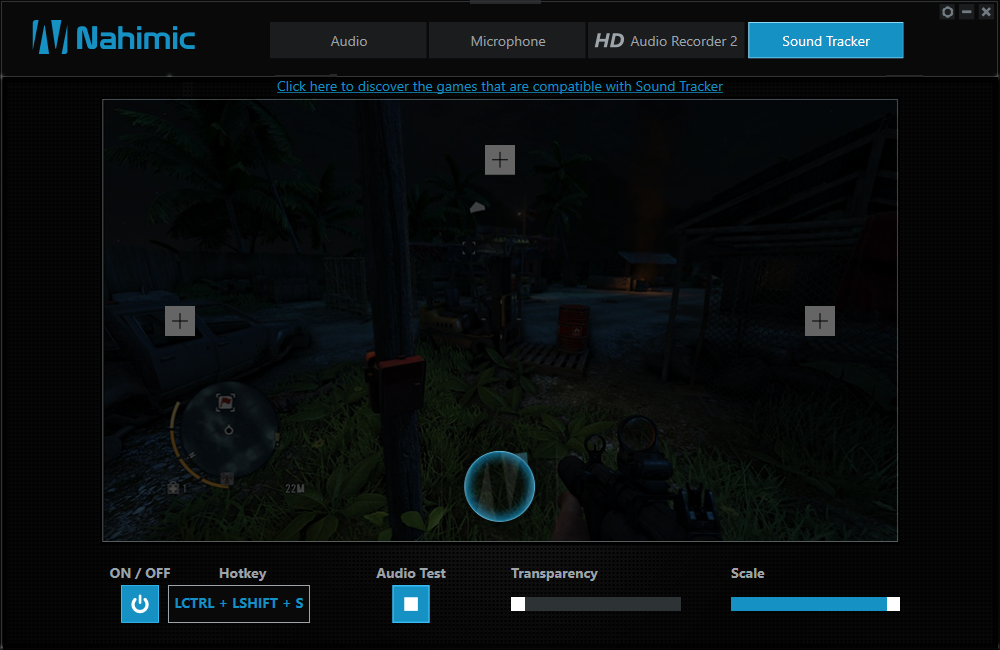Select the left plus position marker

180,321
